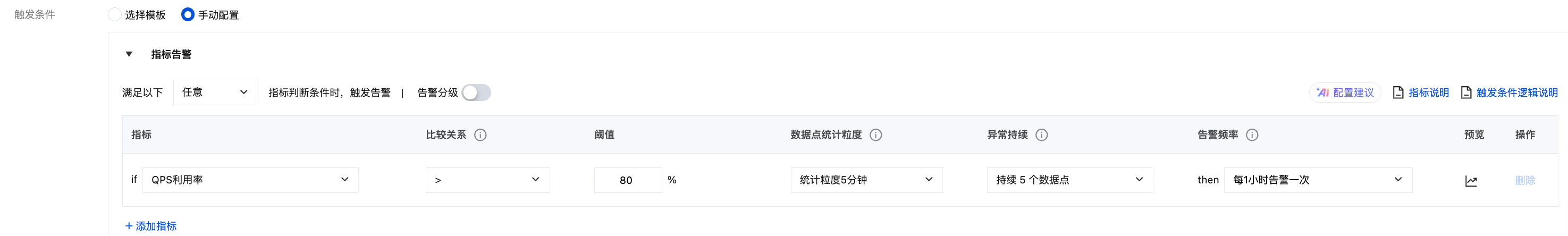Open the QPS利用率 metric dropdown

pyautogui.click(x=250, y=180)
